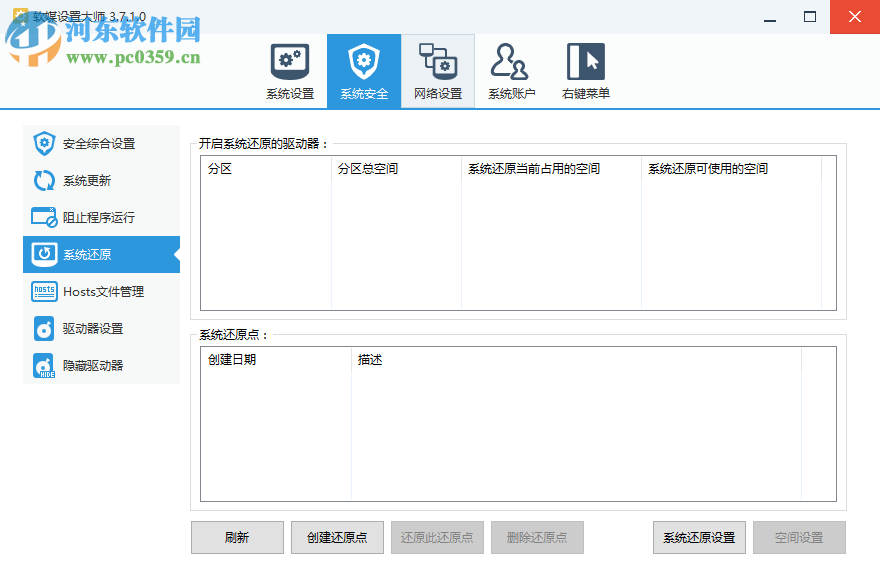880x579 pixels.
Task: Open the hosts 文件管理 icon
Action: (42, 291)
